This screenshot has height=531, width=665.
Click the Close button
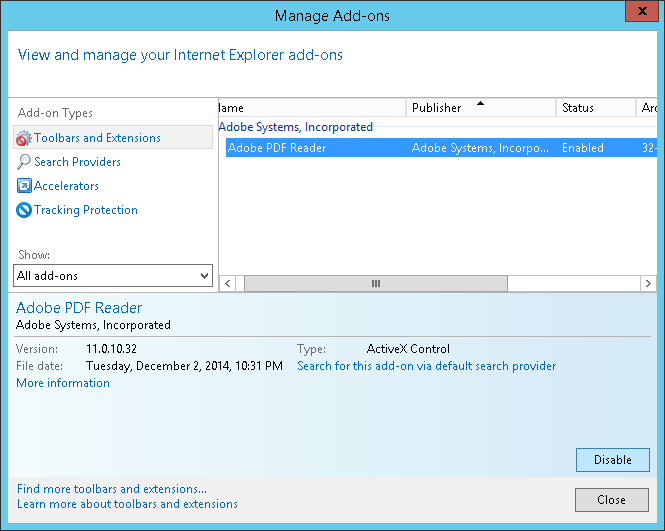[612, 500]
